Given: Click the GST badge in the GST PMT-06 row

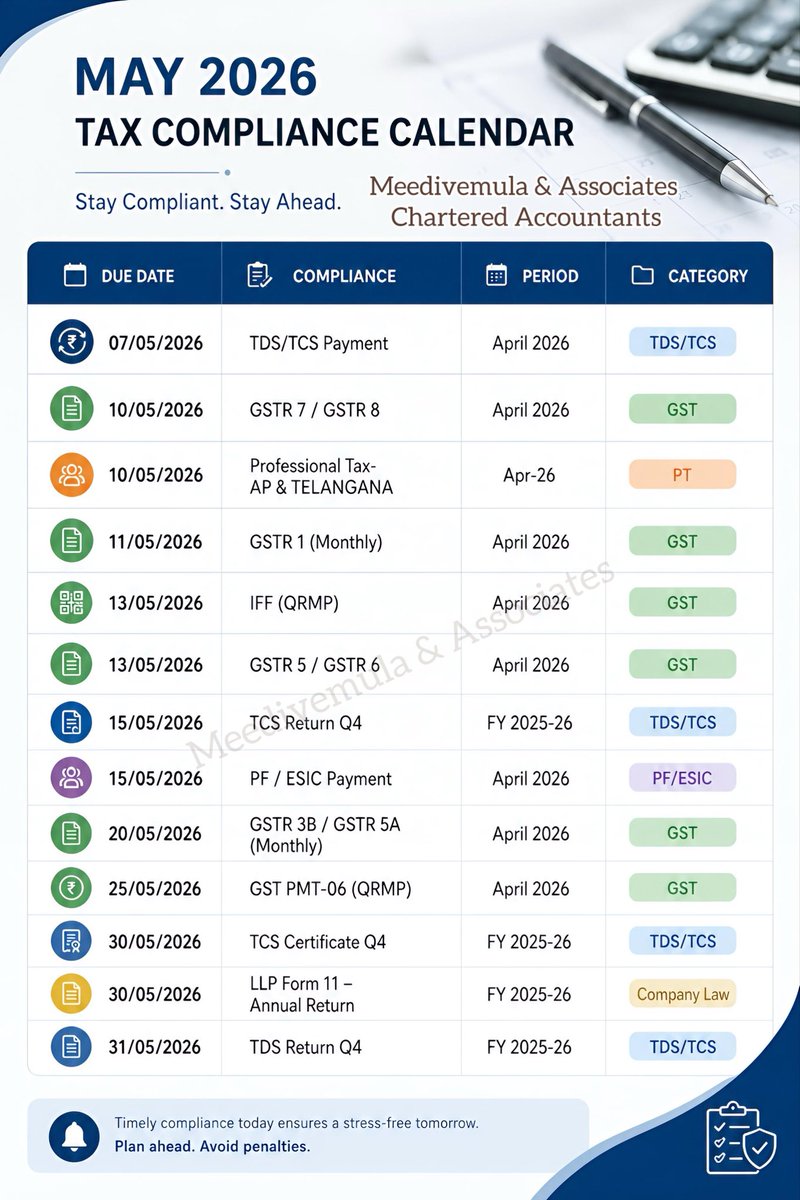Looking at the screenshot, I should [x=682, y=888].
